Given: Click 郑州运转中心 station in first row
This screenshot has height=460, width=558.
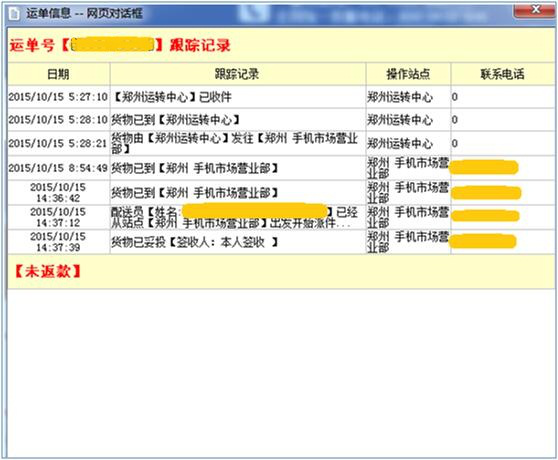Looking at the screenshot, I should point(400,97).
